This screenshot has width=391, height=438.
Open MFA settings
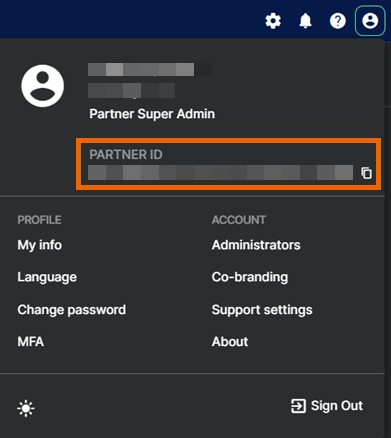31,342
